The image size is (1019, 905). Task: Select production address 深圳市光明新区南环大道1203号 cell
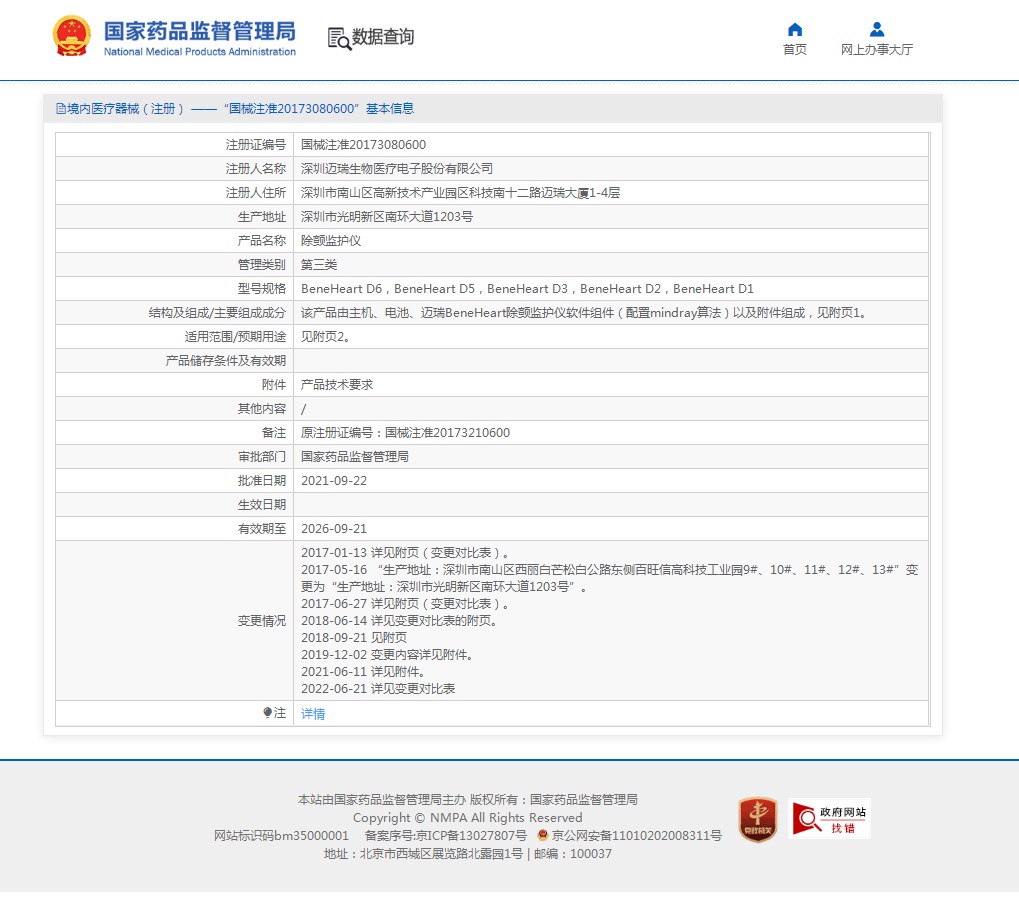click(x=387, y=217)
